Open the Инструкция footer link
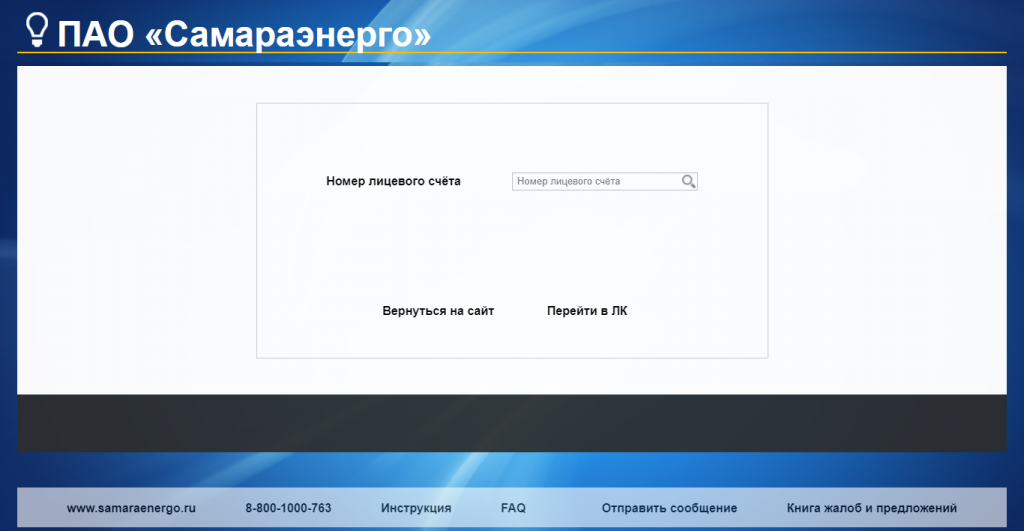The width and height of the screenshot is (1024, 531). (416, 508)
